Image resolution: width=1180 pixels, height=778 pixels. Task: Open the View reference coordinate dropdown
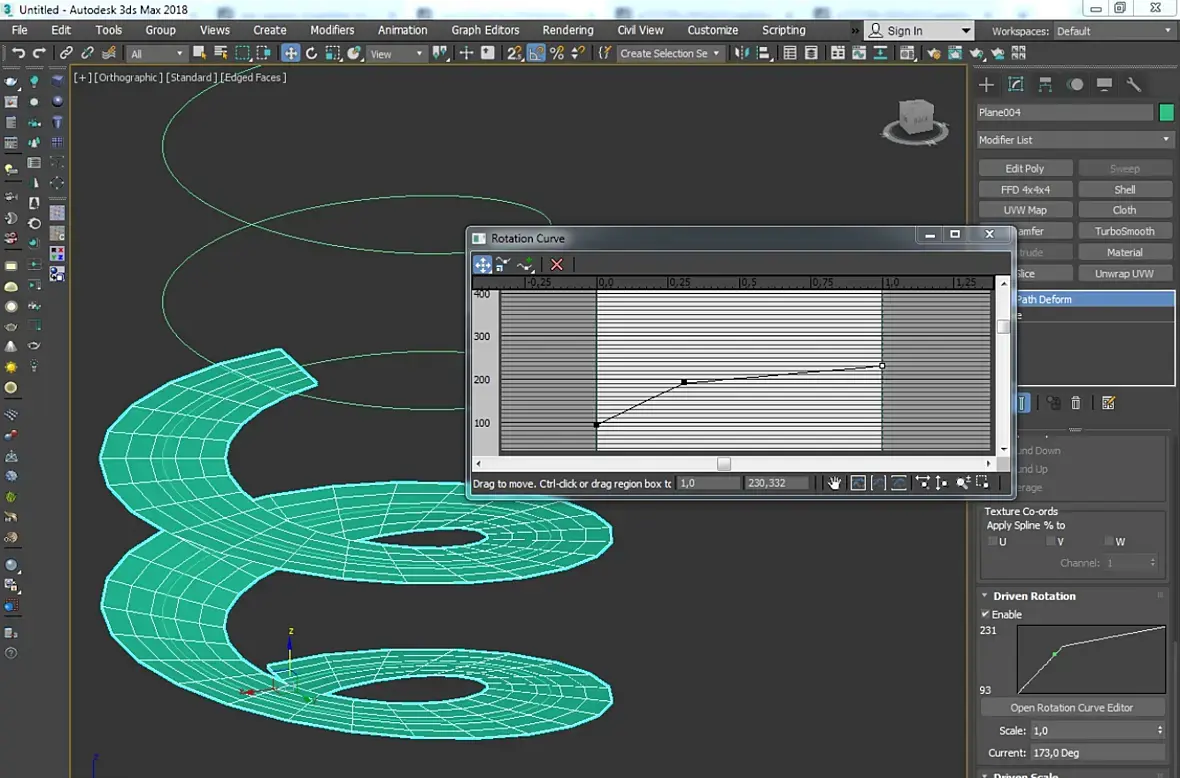[x=396, y=54]
